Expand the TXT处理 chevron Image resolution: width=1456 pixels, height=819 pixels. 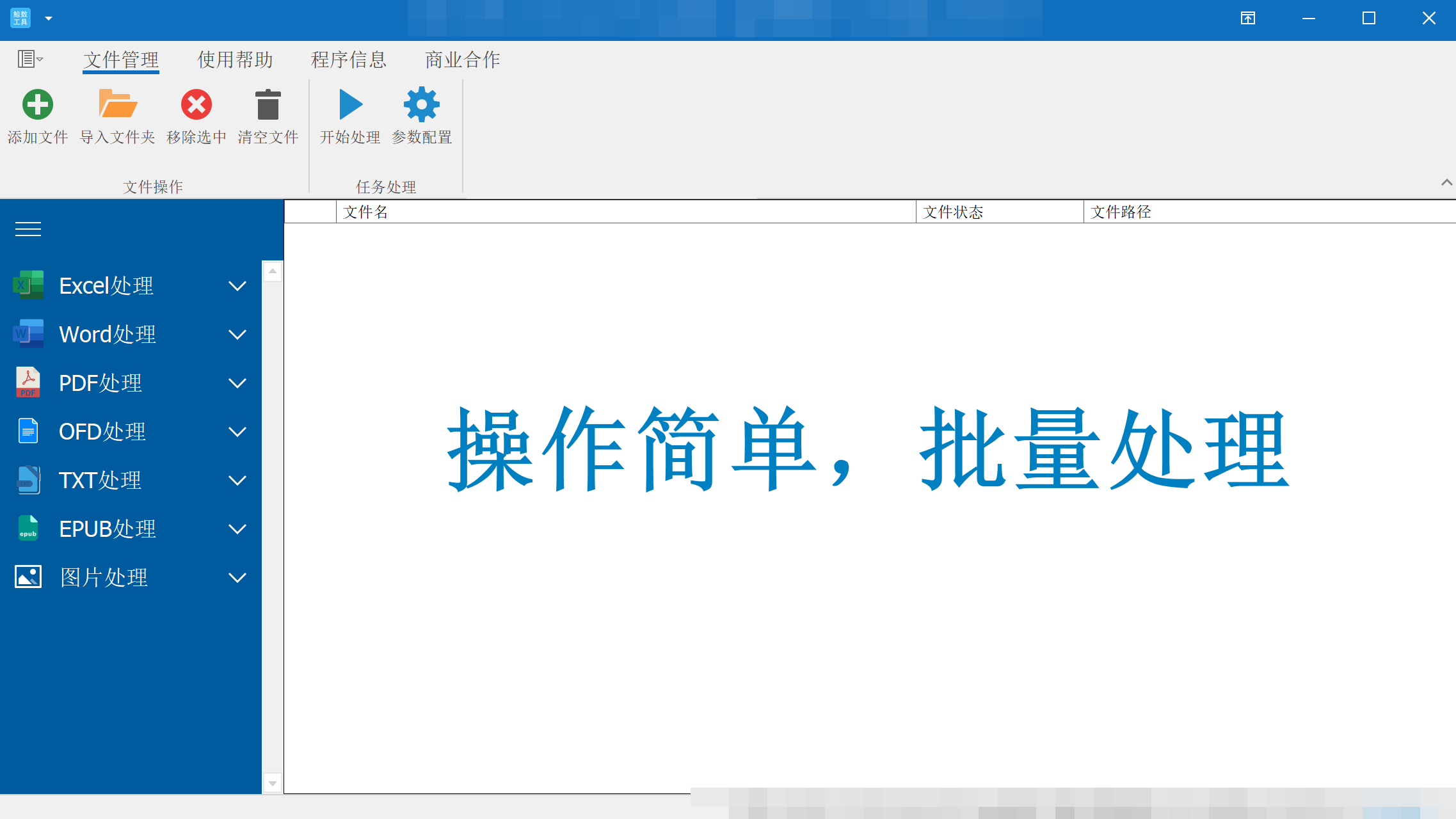[237, 481]
